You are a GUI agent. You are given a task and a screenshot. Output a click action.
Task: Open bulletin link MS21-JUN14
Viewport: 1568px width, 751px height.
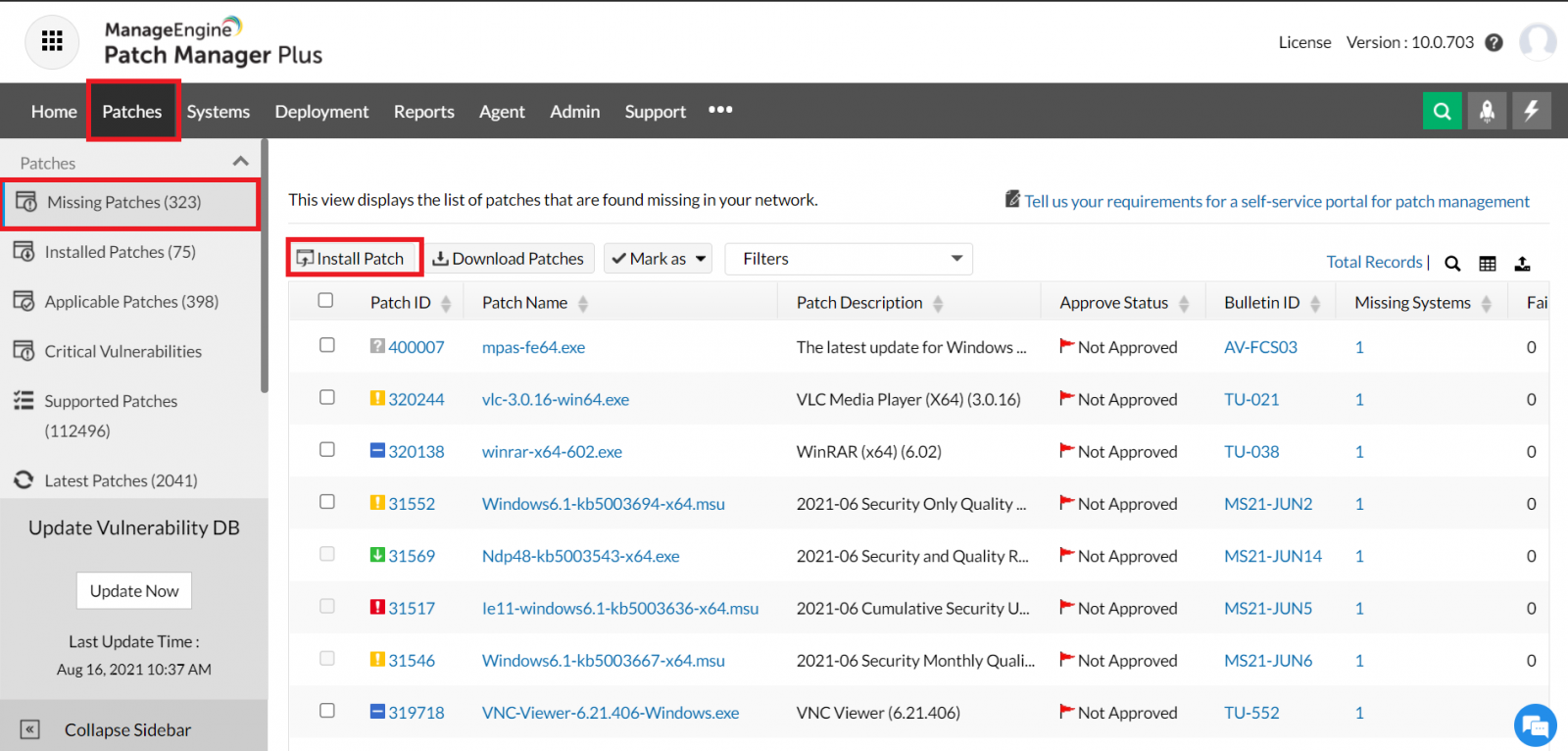[1273, 556]
